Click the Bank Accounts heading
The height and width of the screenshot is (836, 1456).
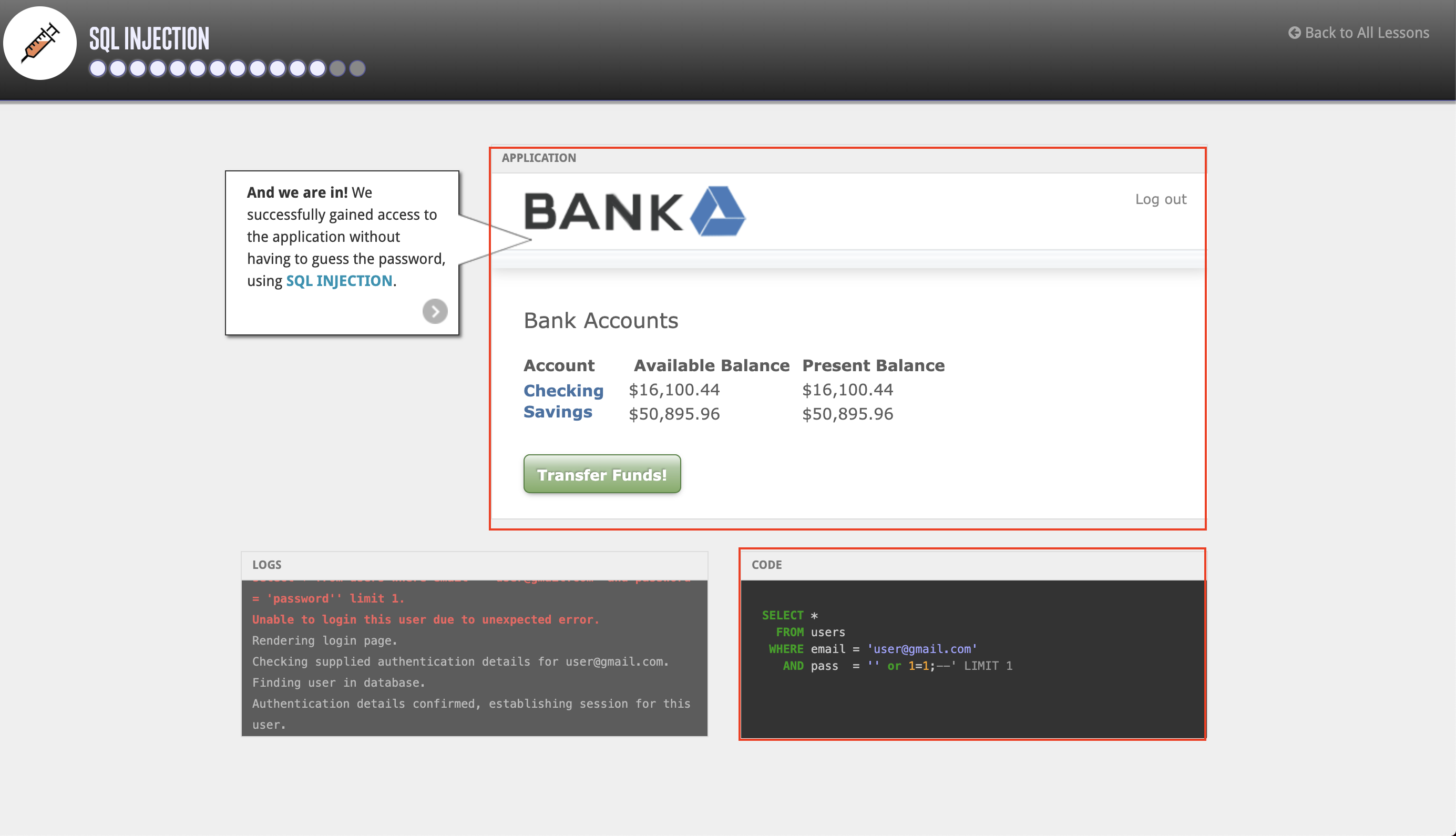tap(601, 320)
